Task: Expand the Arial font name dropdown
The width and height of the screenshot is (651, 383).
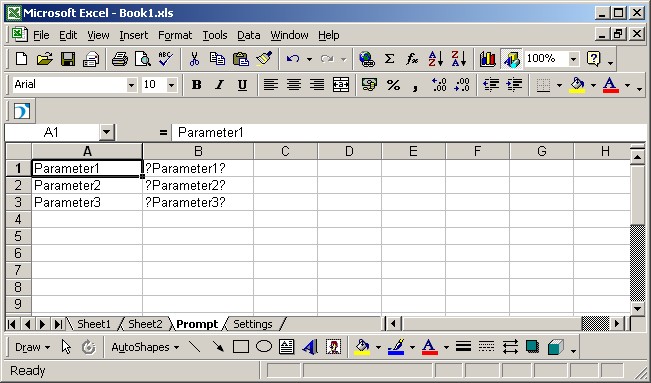Action: click(x=131, y=85)
